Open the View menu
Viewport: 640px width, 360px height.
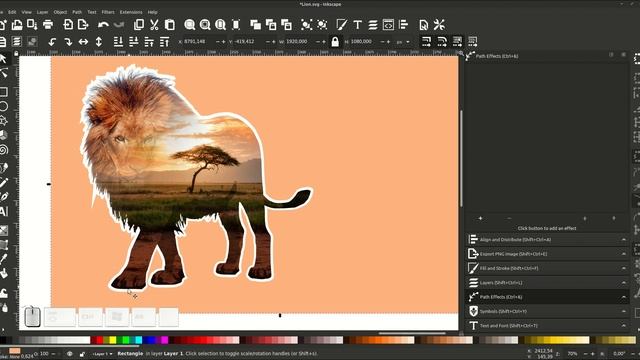click(27, 12)
